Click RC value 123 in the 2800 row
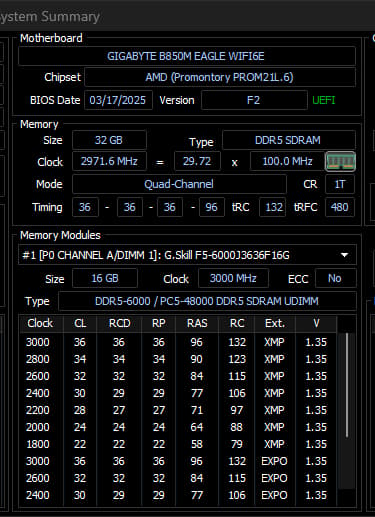 [237, 359]
